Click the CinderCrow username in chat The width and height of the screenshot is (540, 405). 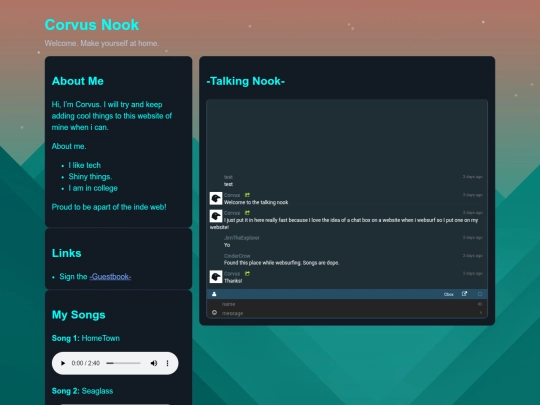click(x=237, y=256)
